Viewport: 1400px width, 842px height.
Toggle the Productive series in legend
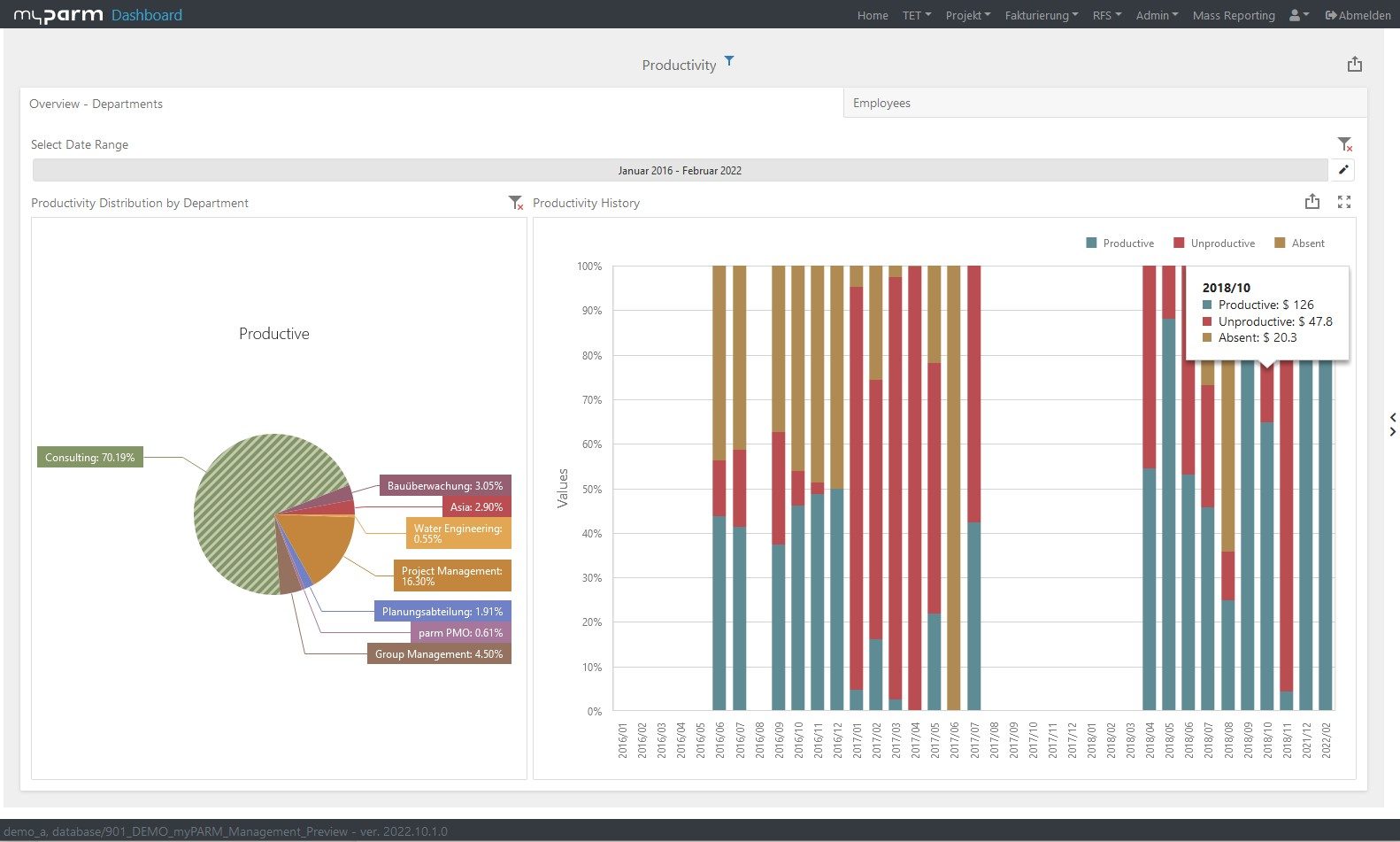(x=1119, y=243)
